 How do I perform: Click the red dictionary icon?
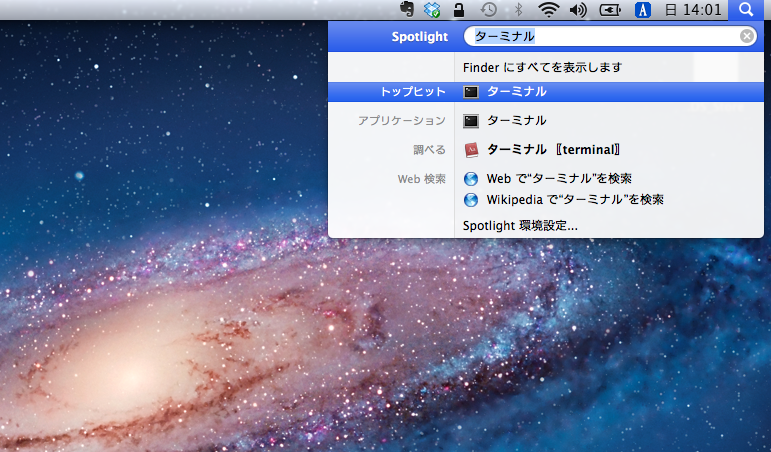coord(471,150)
